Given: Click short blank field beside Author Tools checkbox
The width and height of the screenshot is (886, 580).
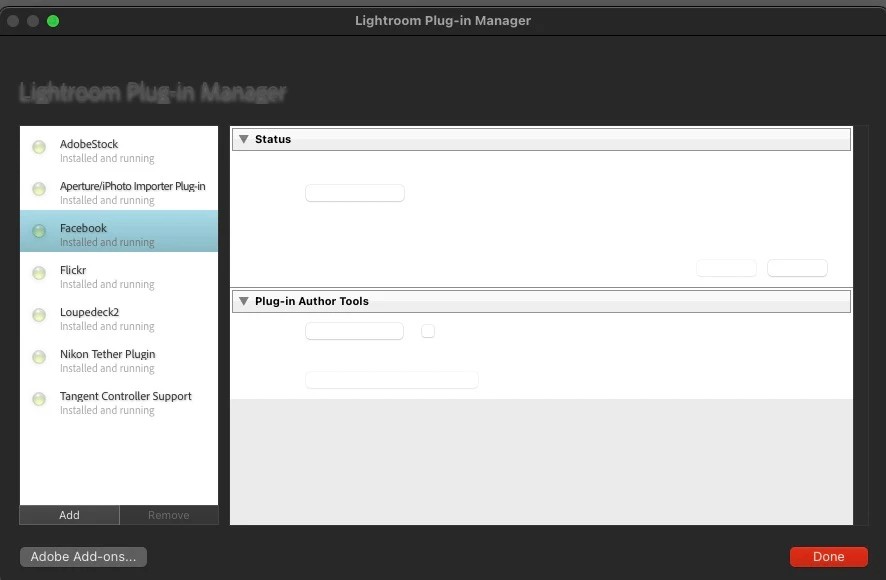Looking at the screenshot, I should (354, 331).
